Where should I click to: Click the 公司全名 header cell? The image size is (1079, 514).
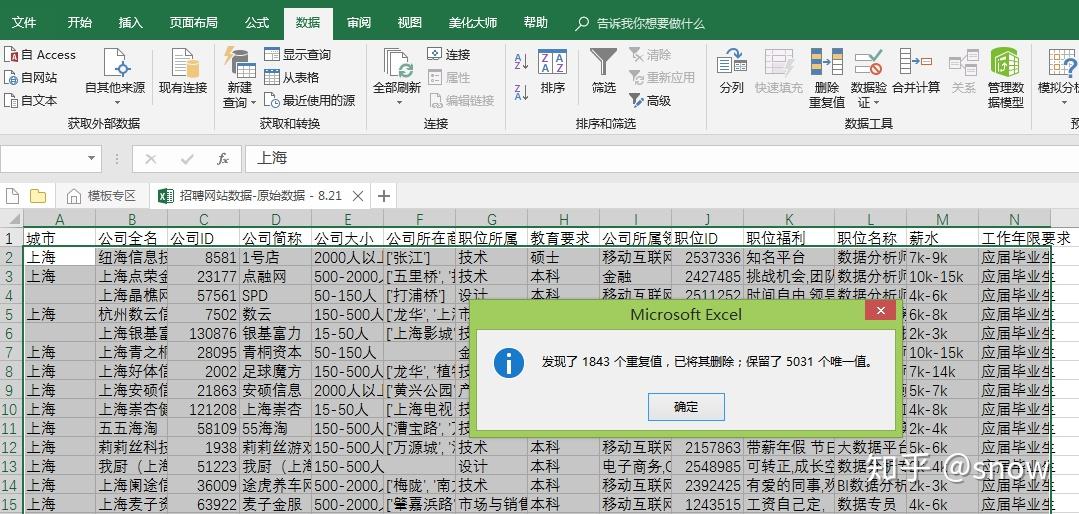(x=131, y=238)
